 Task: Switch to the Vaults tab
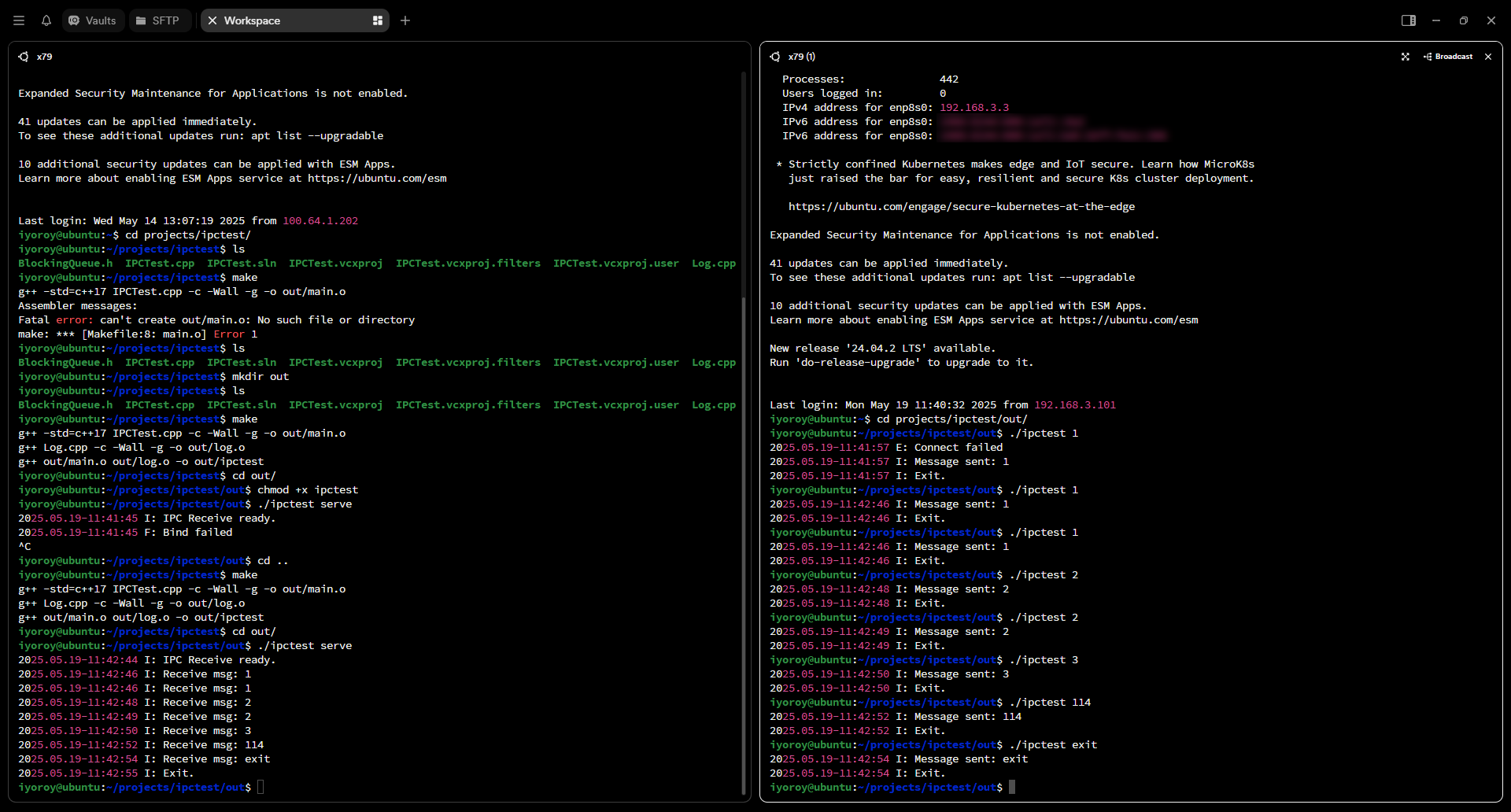coord(93,20)
